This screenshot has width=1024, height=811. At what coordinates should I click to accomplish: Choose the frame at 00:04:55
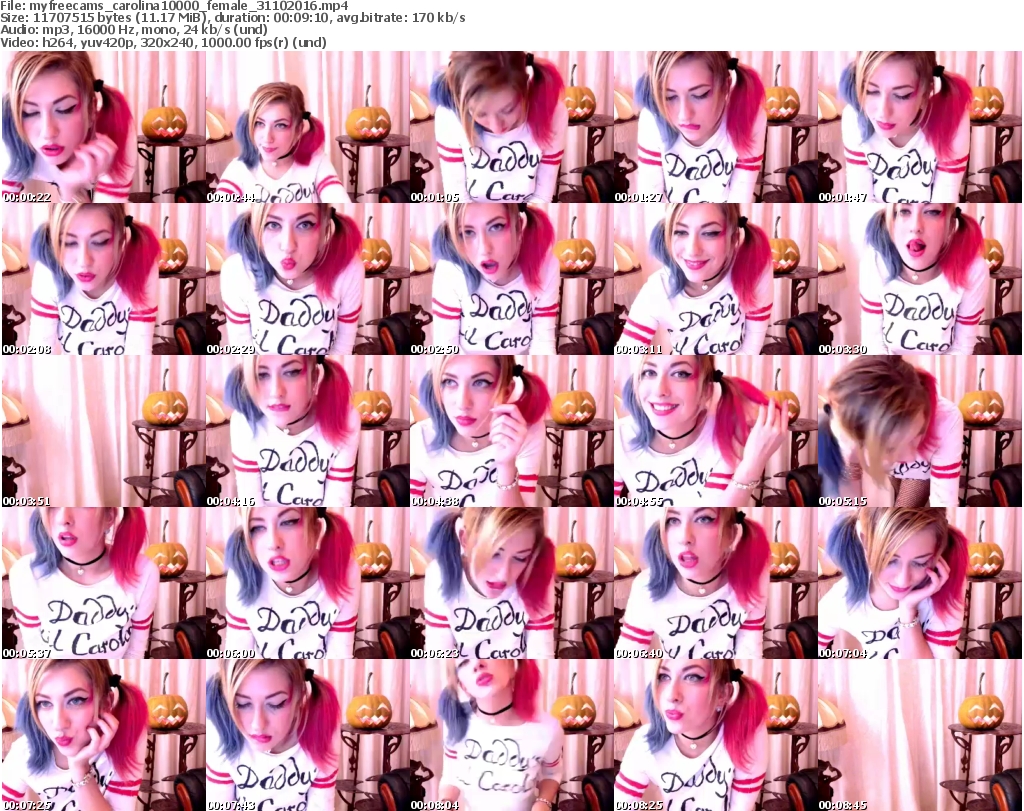click(715, 431)
